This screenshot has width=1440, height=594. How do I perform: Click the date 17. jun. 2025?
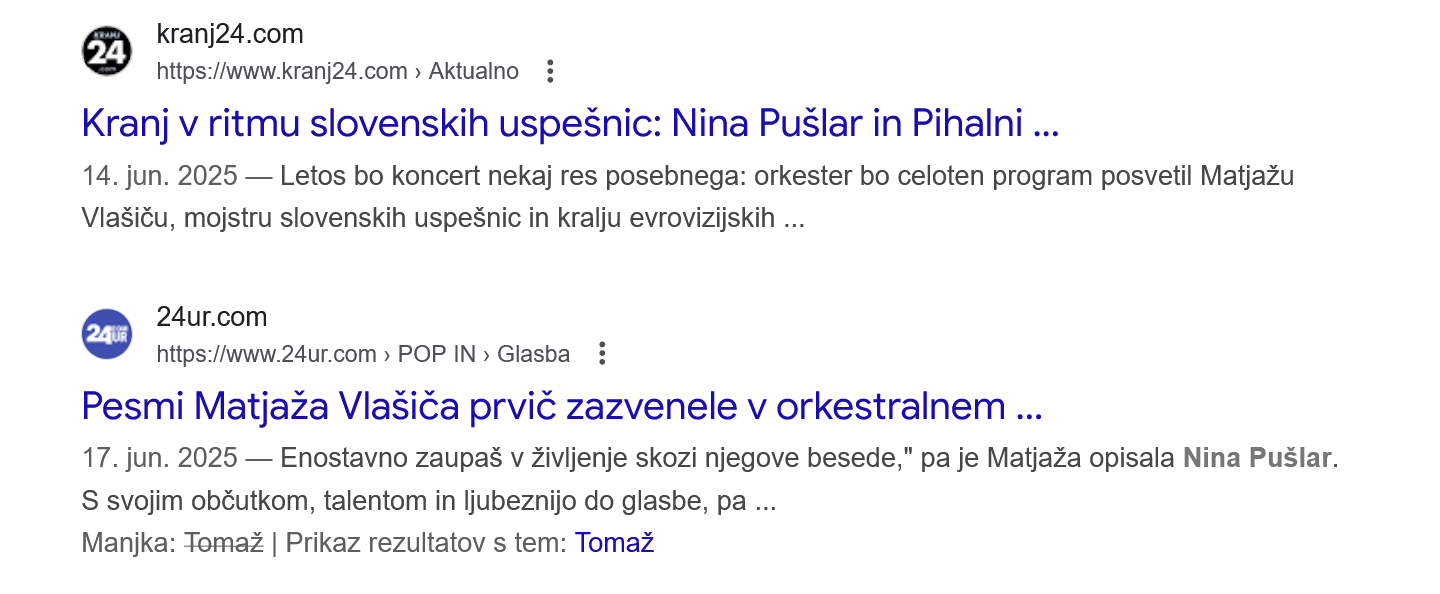tap(160, 458)
